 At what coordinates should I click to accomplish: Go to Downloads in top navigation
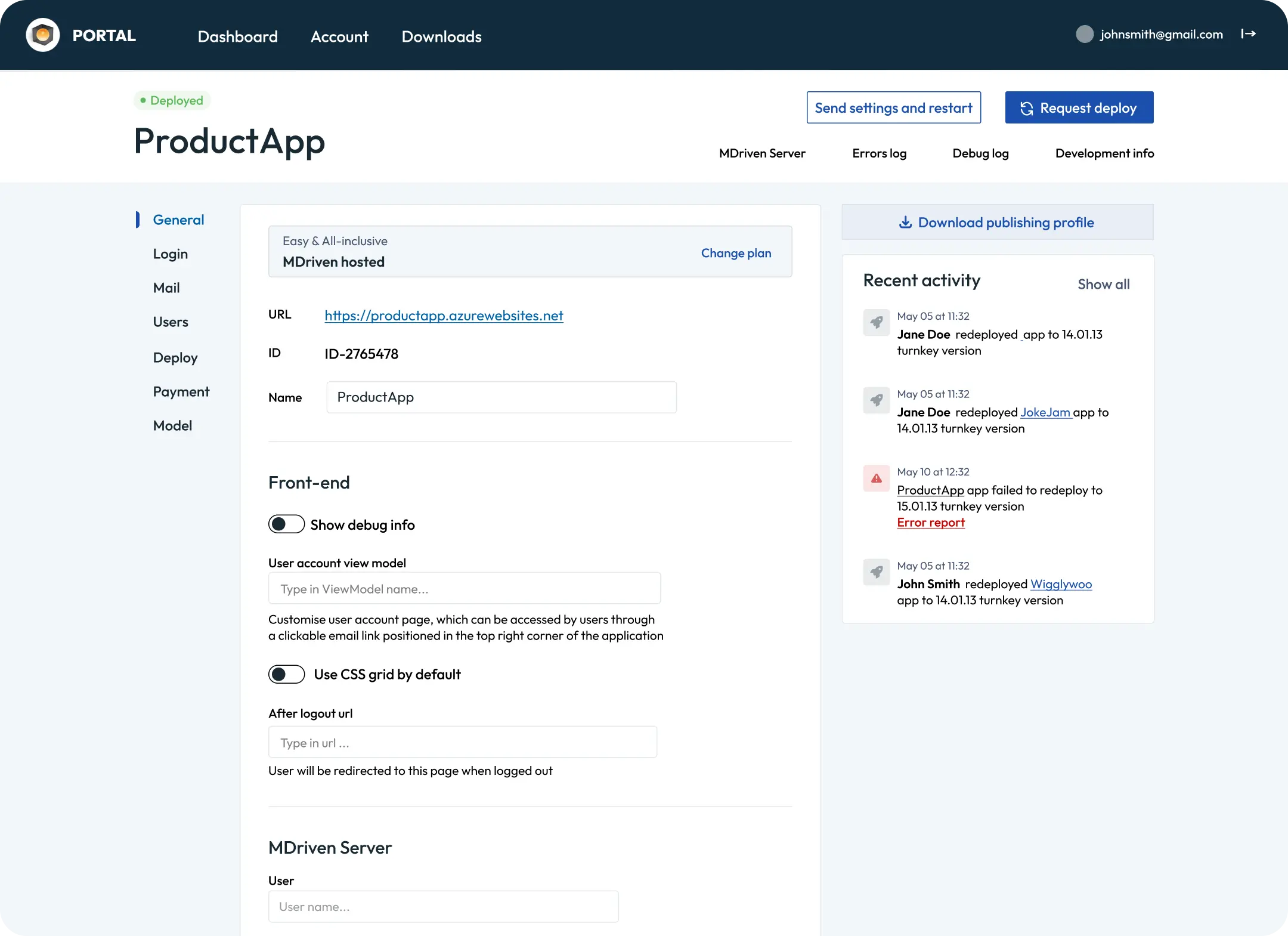click(x=442, y=36)
